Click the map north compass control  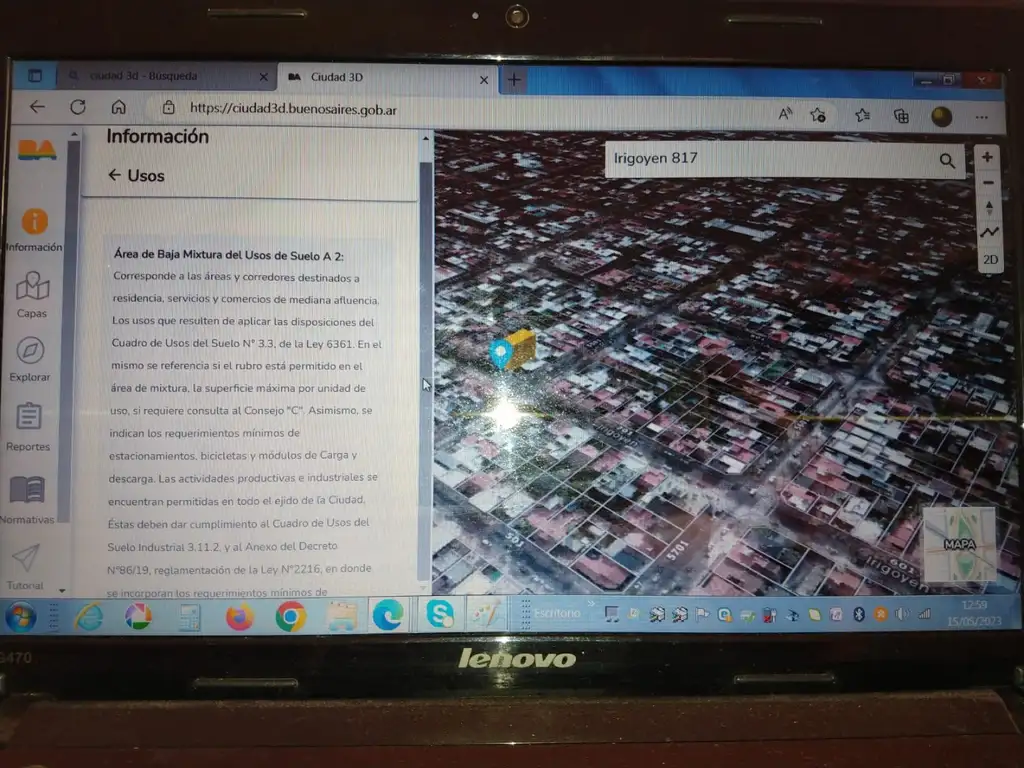click(989, 208)
